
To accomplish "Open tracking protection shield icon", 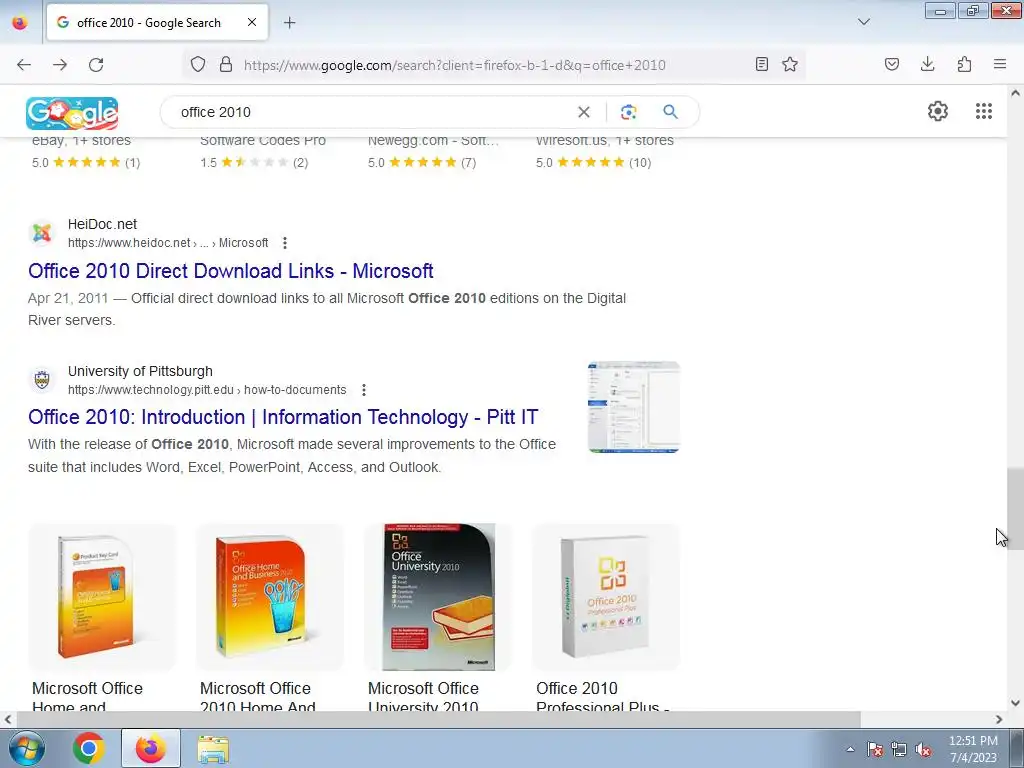I will (198, 64).
